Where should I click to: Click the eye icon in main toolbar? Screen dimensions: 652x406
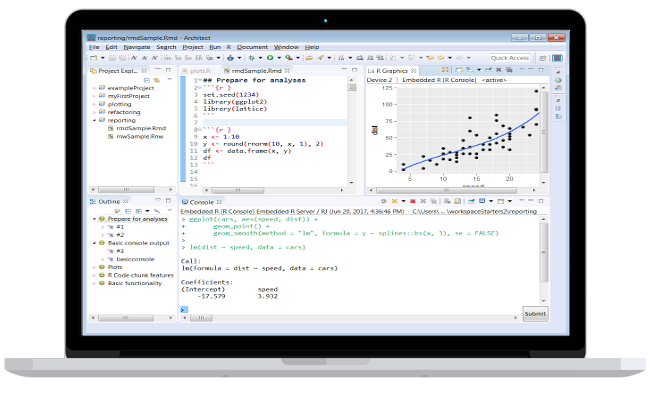click(230, 58)
